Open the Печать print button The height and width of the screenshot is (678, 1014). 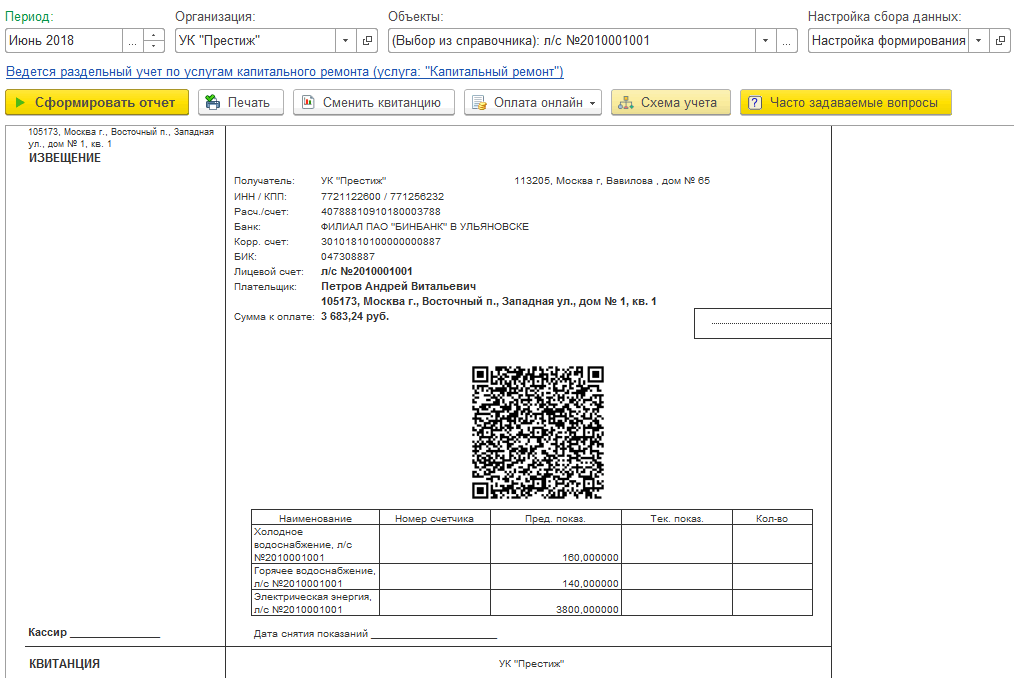pos(241,102)
